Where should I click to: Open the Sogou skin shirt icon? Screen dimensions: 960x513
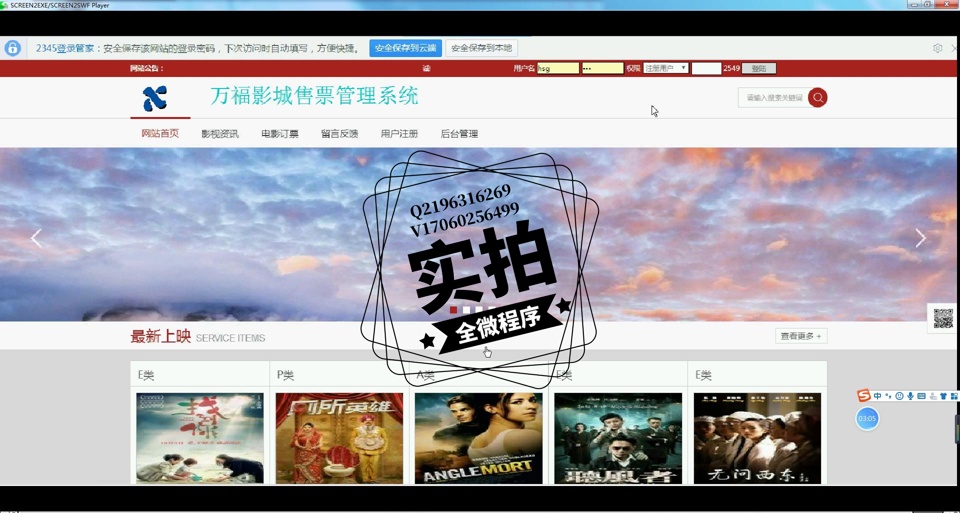click(943, 396)
